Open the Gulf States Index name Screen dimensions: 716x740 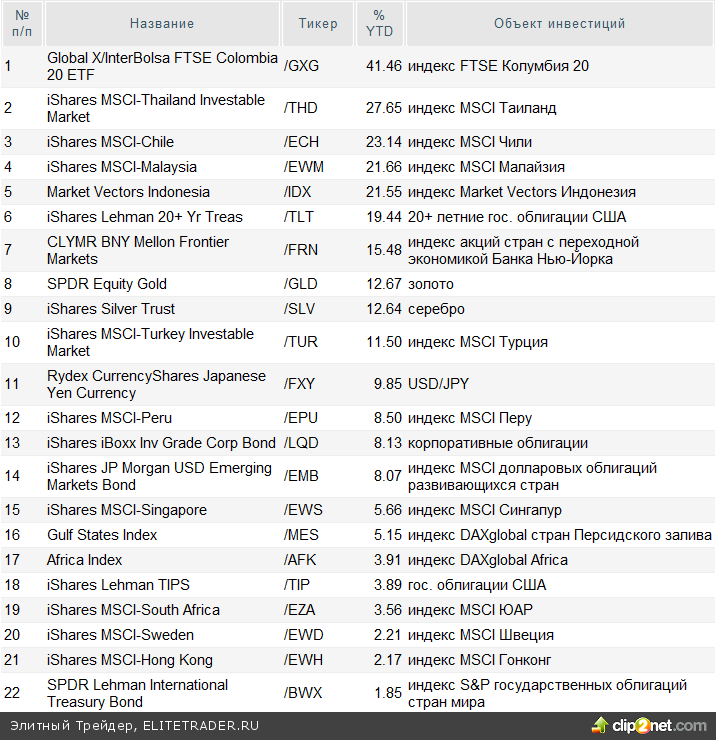[x=102, y=535]
